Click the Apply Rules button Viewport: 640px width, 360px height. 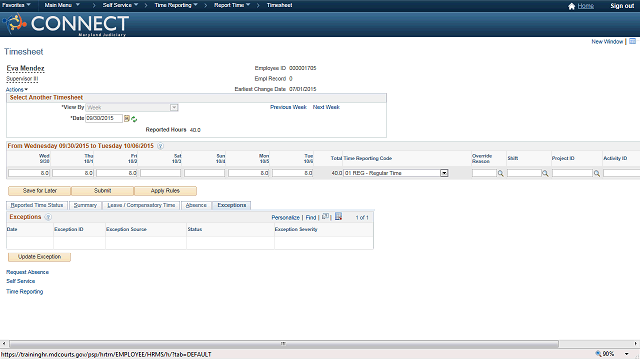165,191
